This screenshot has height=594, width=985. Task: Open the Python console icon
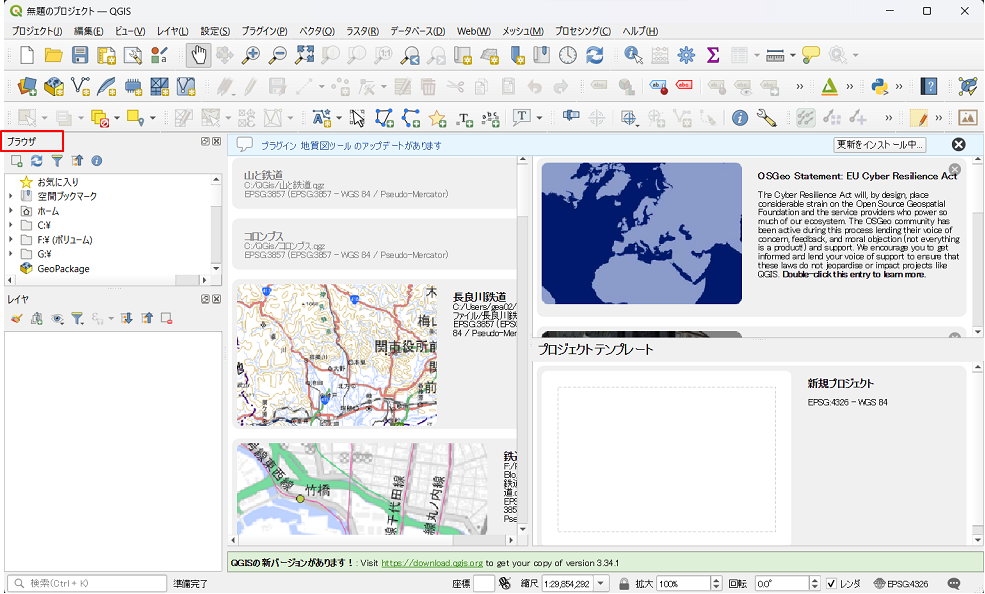tap(880, 87)
